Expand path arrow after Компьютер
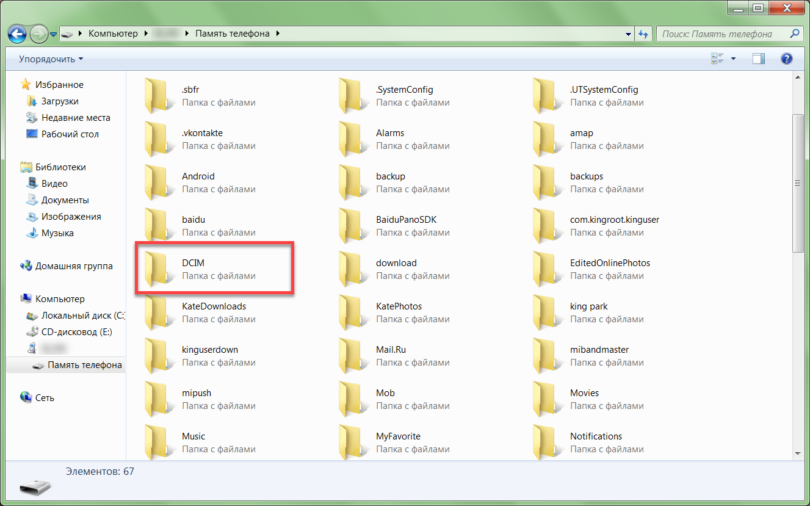 pos(144,34)
